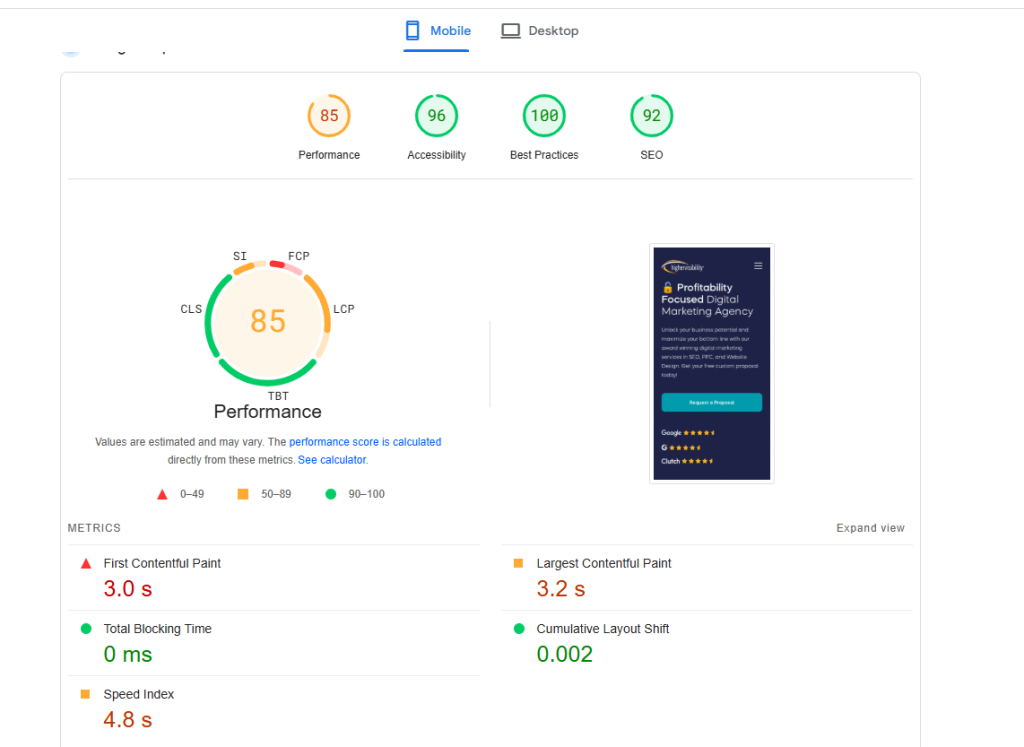Click the green circle beside Total Blocking Time
The height and width of the screenshot is (747, 1024).
point(86,629)
